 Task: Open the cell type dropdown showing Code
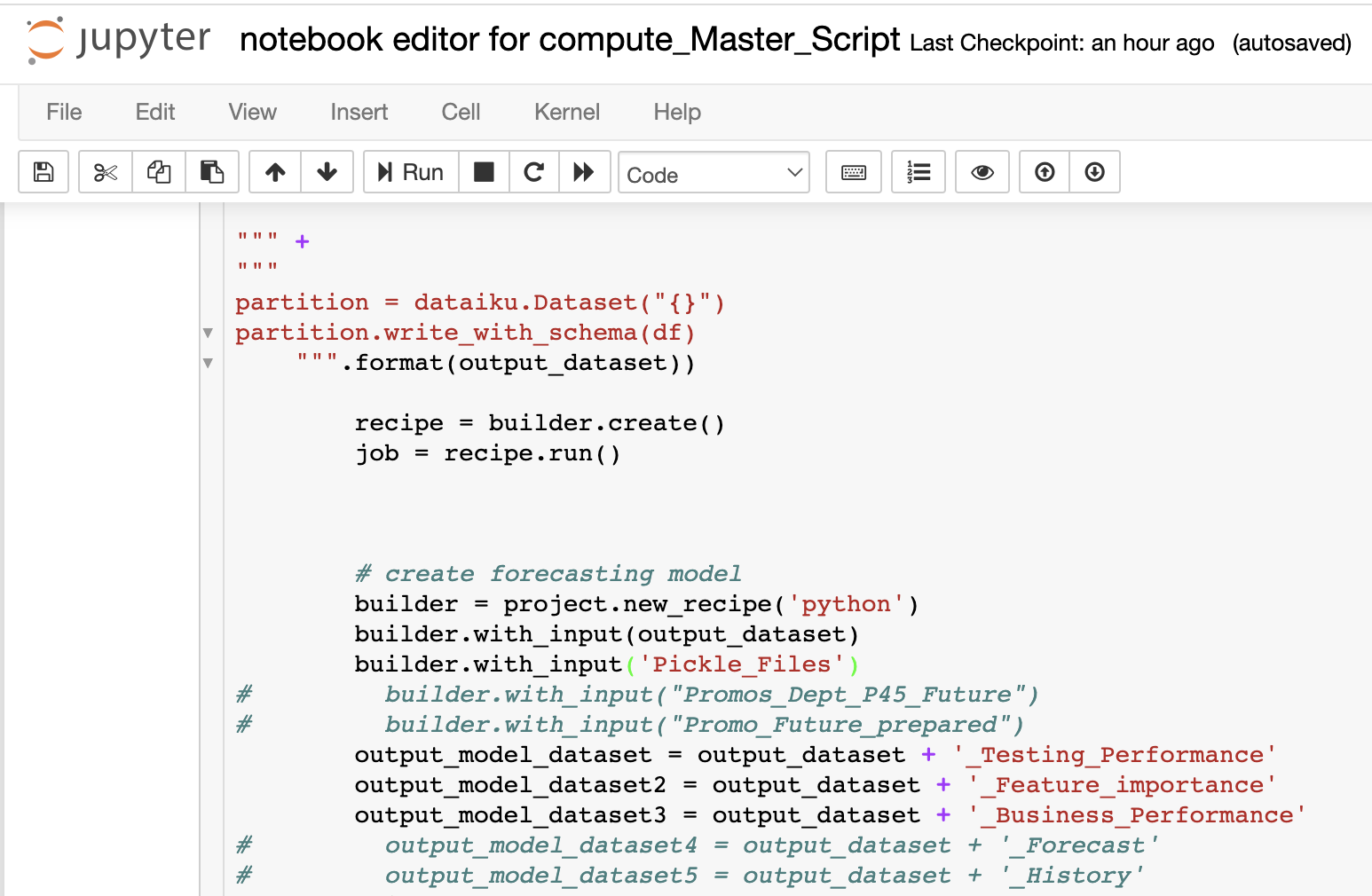(714, 172)
